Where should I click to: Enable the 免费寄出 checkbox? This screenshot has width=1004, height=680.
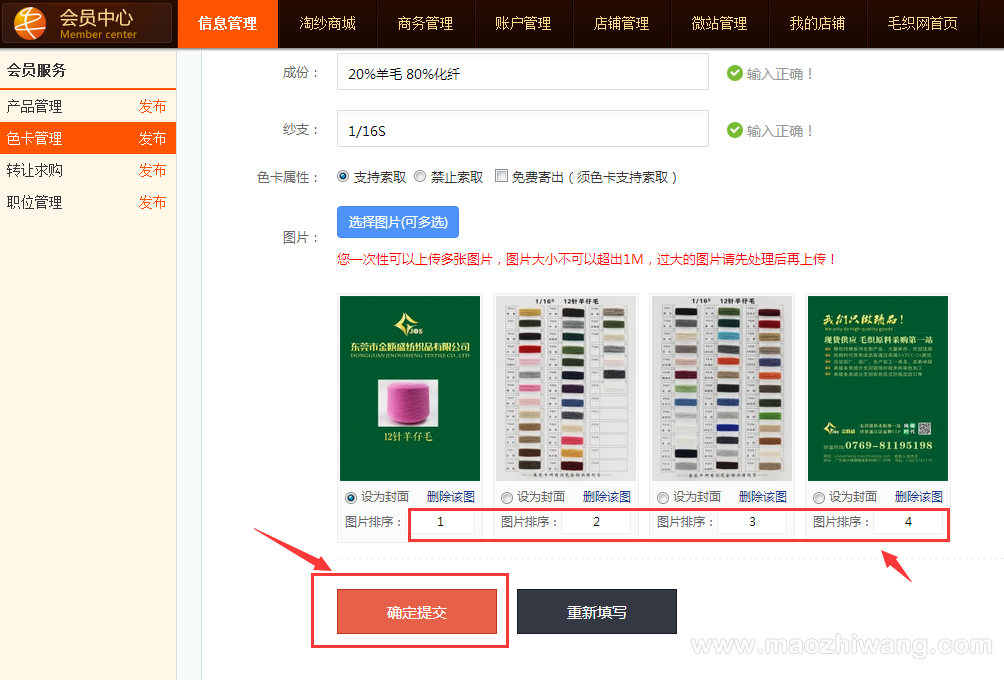[502, 176]
